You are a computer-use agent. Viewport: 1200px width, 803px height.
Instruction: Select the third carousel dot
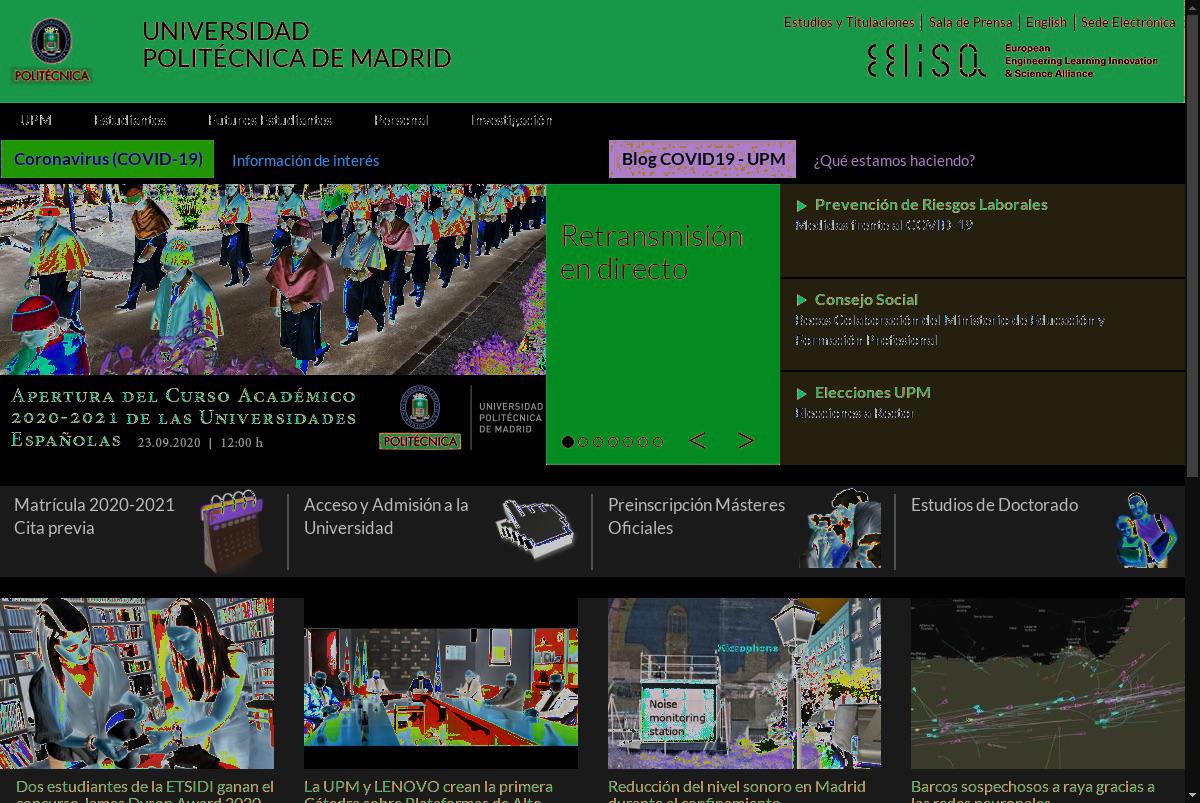598,442
